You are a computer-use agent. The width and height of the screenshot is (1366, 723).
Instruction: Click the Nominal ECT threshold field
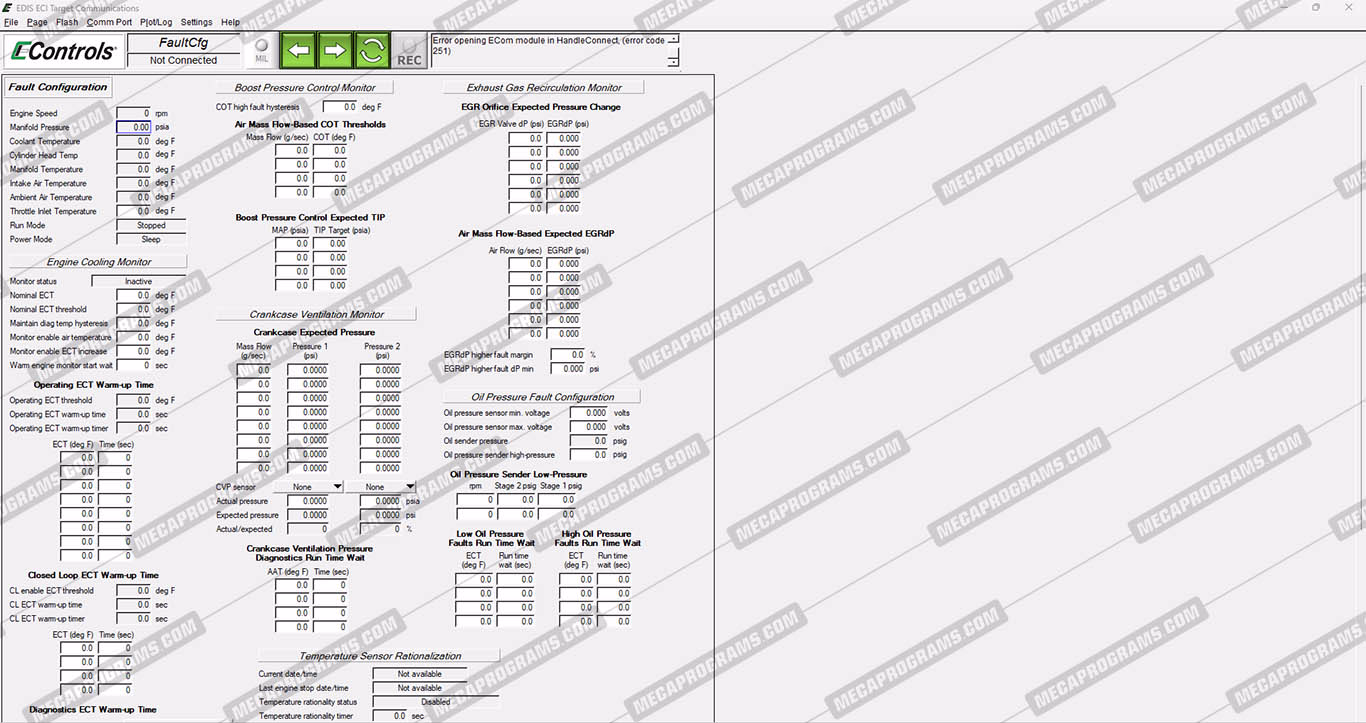click(x=134, y=310)
